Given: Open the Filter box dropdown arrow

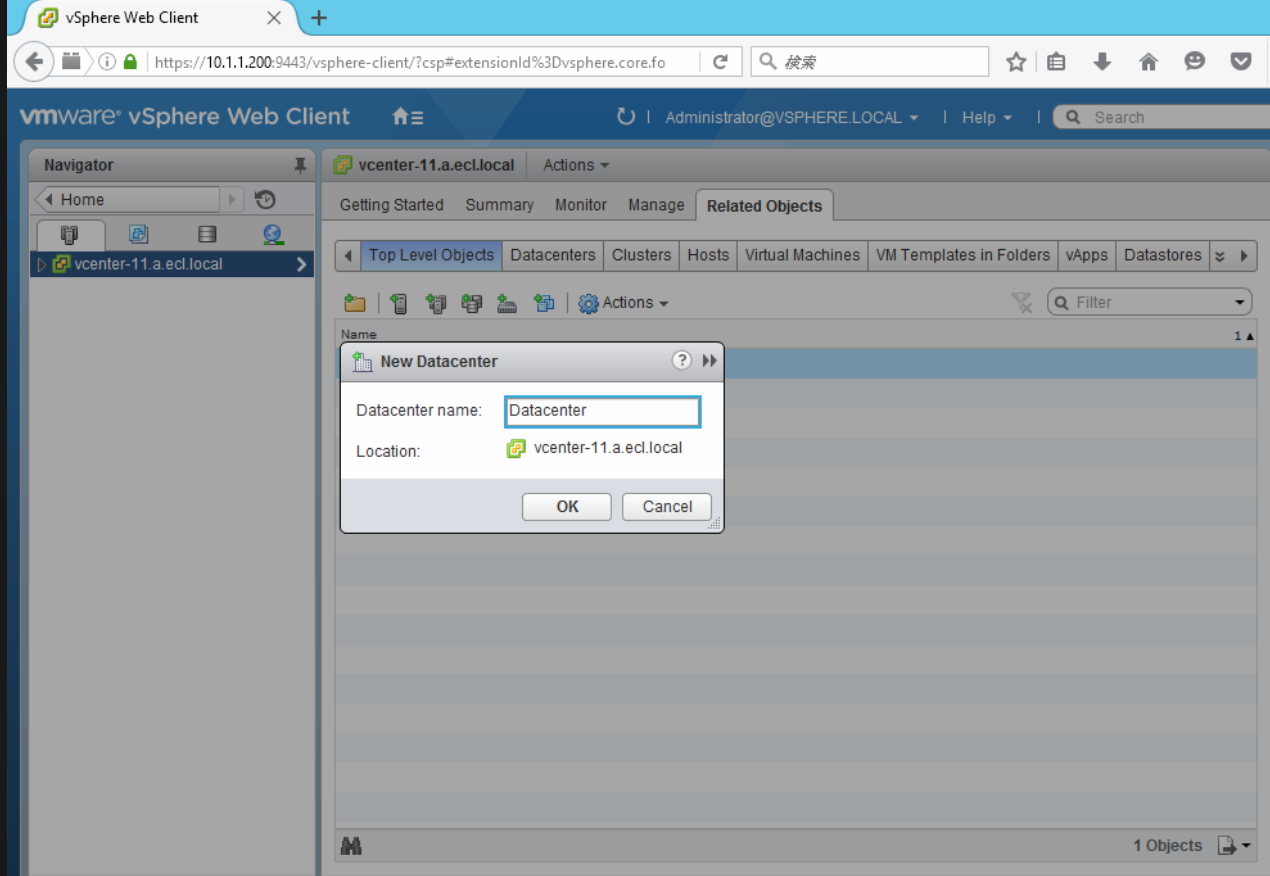Looking at the screenshot, I should 1240,303.
